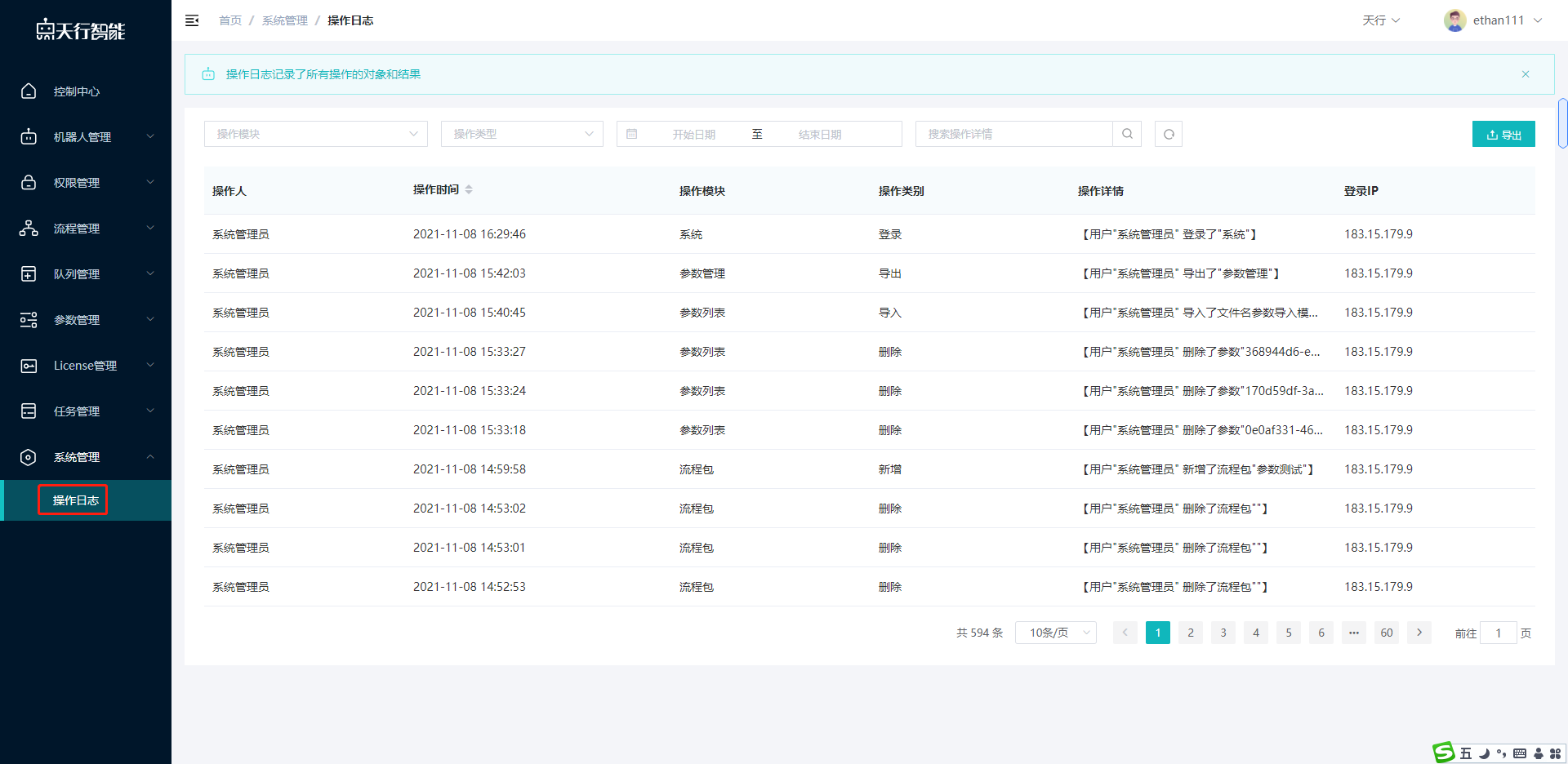The image size is (1568, 764).
Task: Click the 结束日期 input
Action: click(820, 135)
